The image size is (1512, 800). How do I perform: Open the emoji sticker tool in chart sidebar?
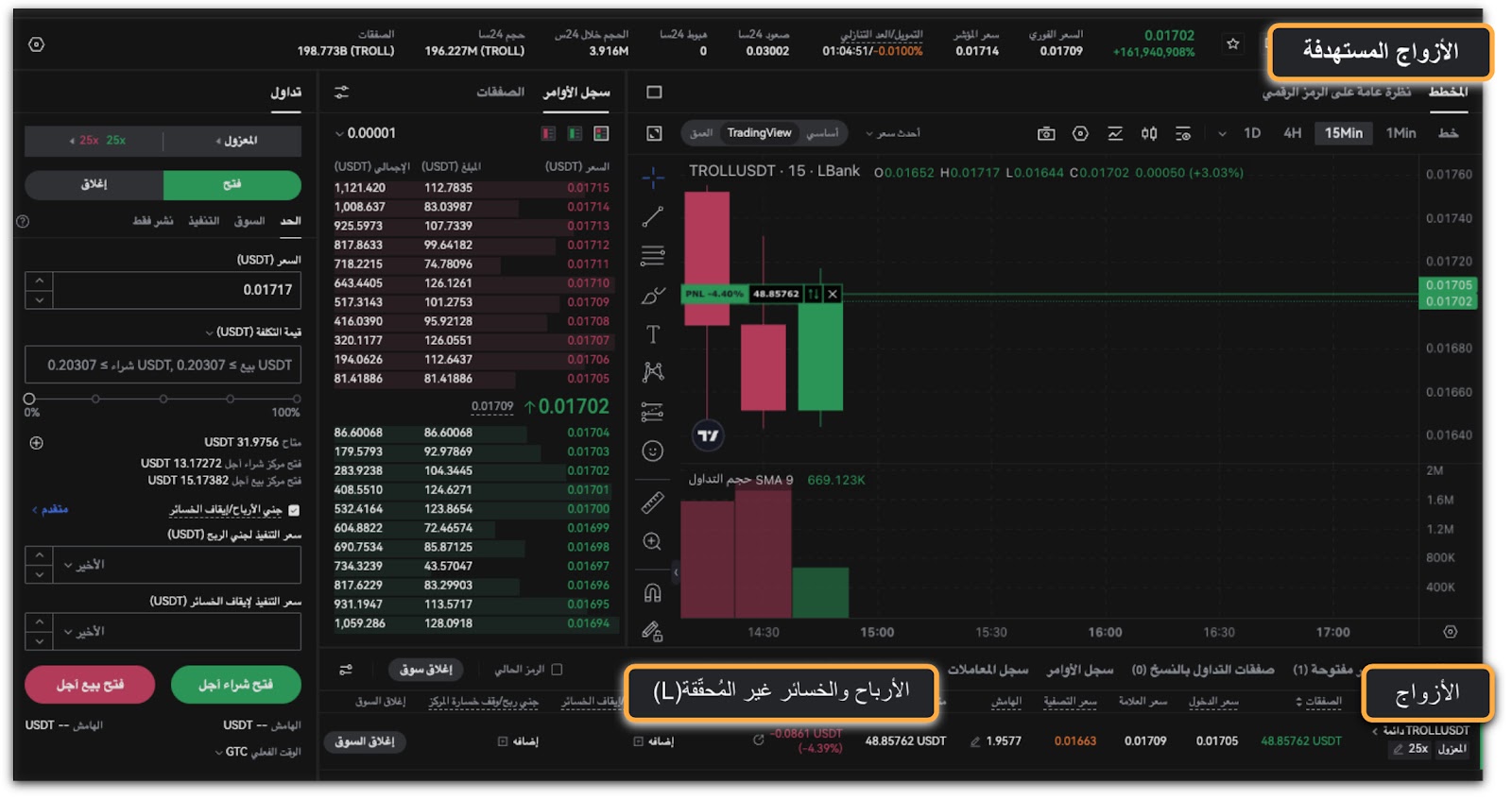[x=653, y=451]
